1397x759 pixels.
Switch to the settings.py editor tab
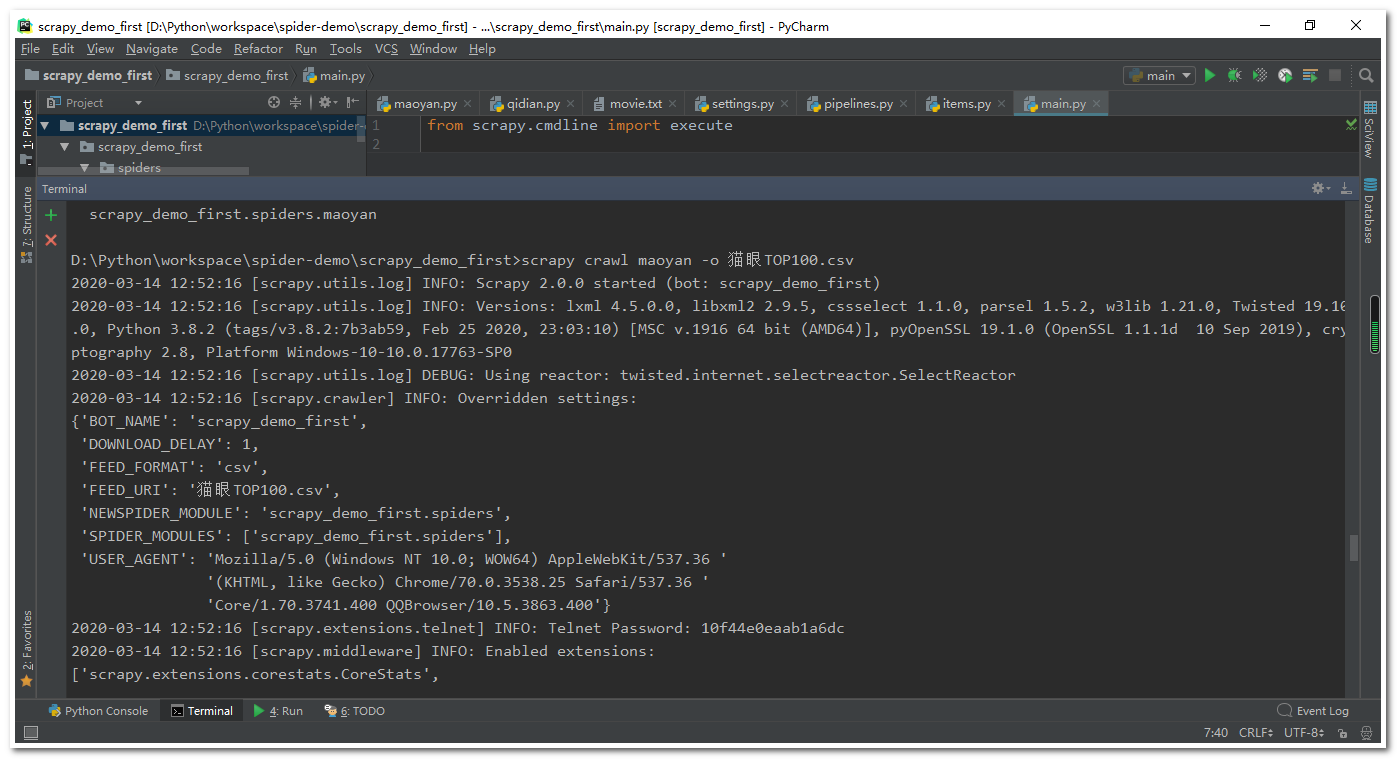[742, 104]
